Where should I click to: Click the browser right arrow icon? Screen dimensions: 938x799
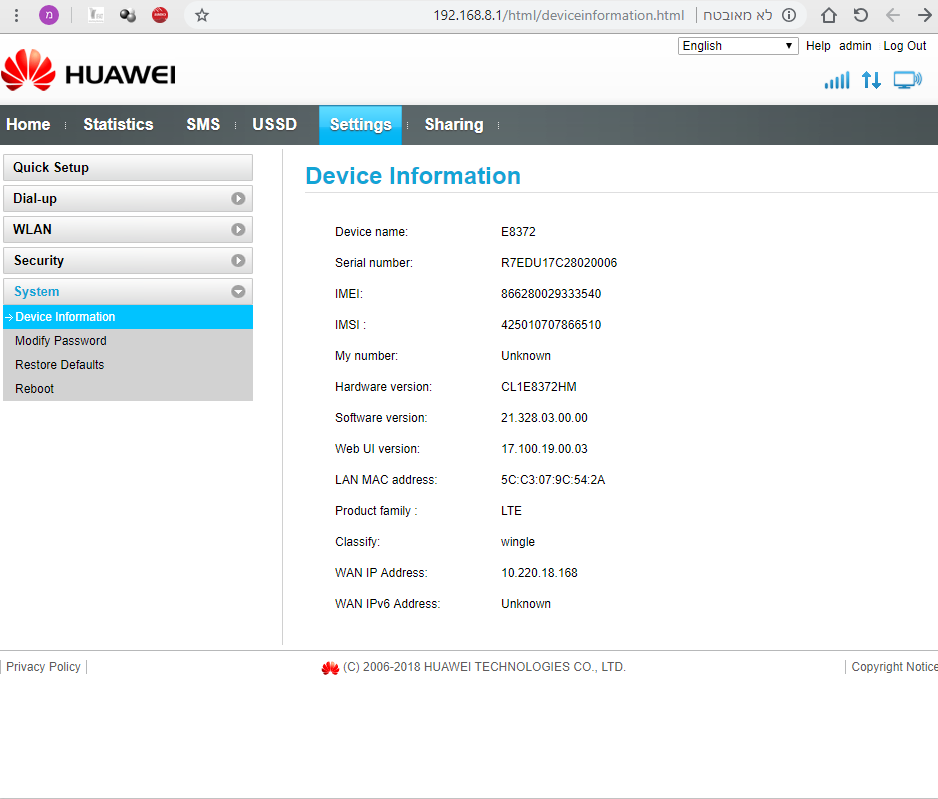pos(925,15)
